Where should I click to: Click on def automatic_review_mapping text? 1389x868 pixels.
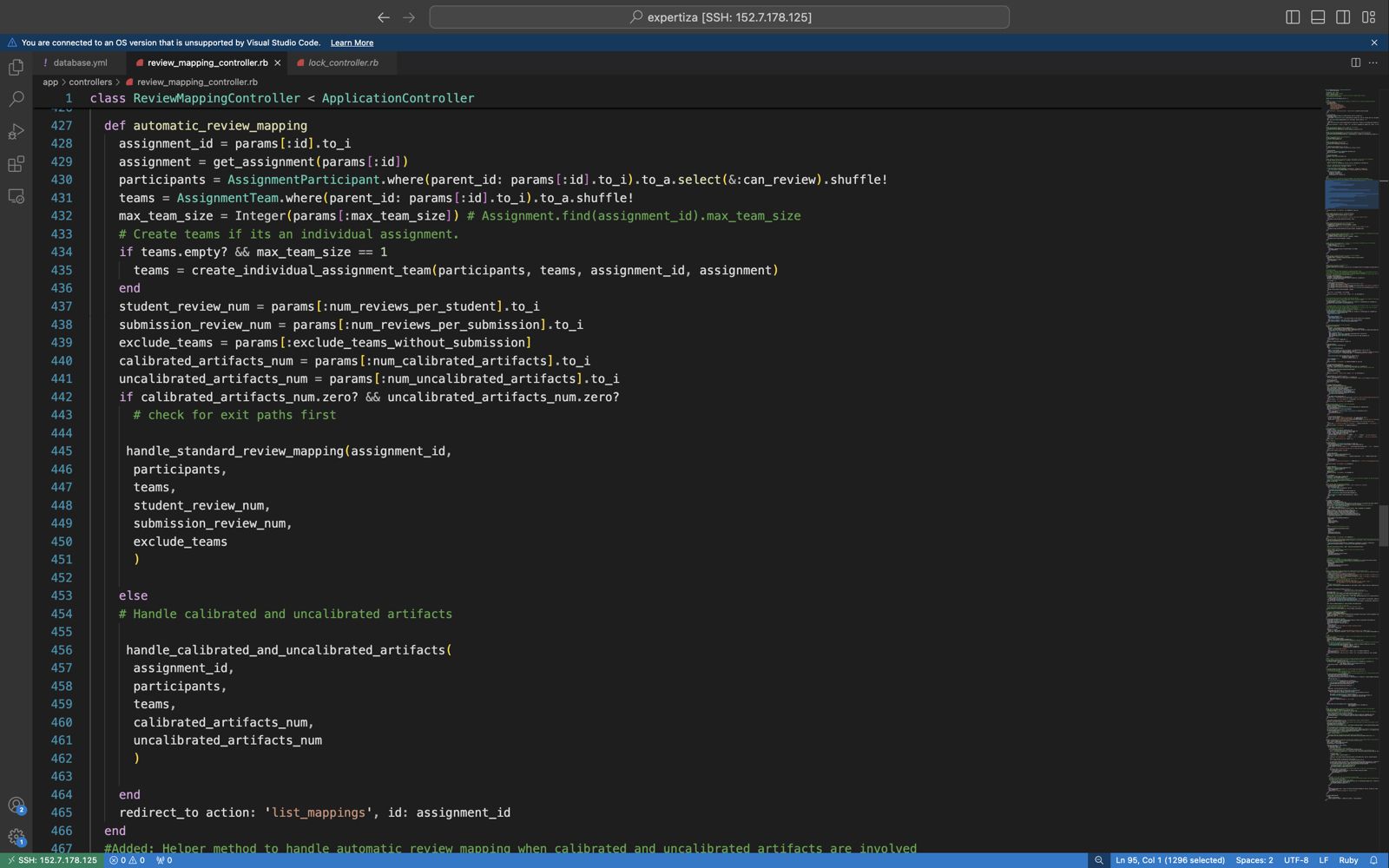[x=206, y=126]
